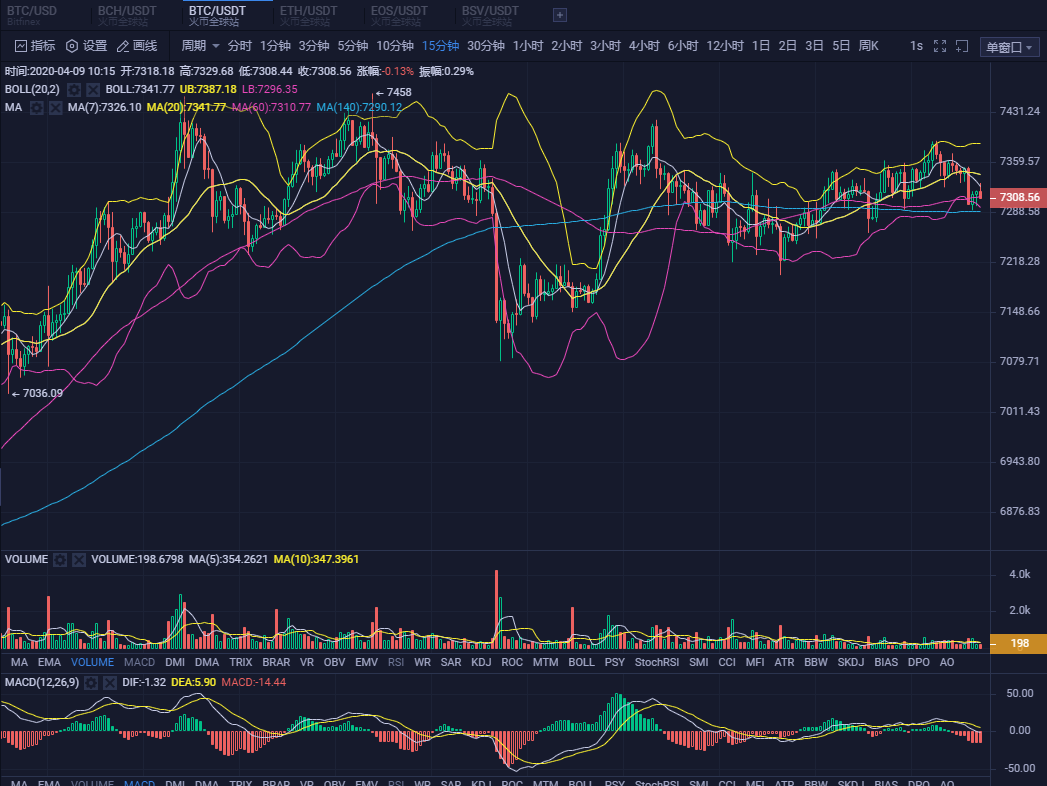Toggle the 1s refresh interval
The image size is (1047, 786).
click(x=916, y=46)
